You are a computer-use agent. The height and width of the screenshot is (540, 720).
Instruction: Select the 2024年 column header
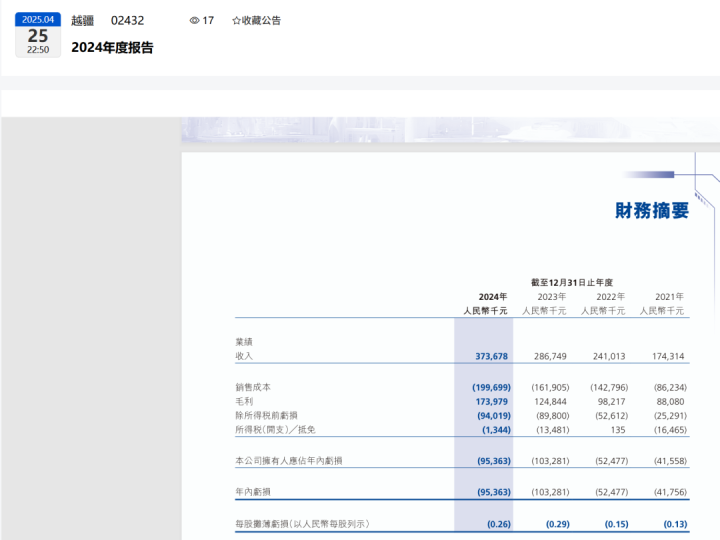coord(492,297)
